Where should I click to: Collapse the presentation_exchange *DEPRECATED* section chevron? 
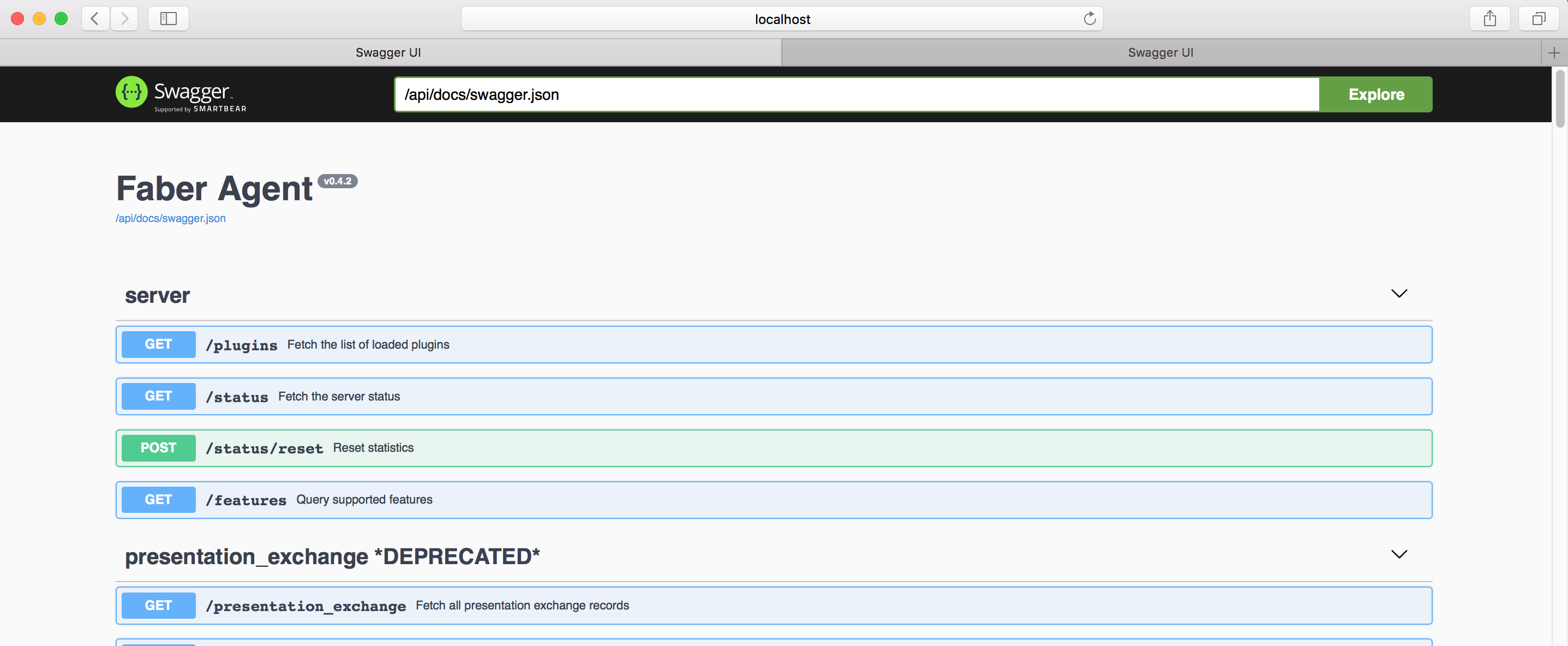coord(1399,554)
